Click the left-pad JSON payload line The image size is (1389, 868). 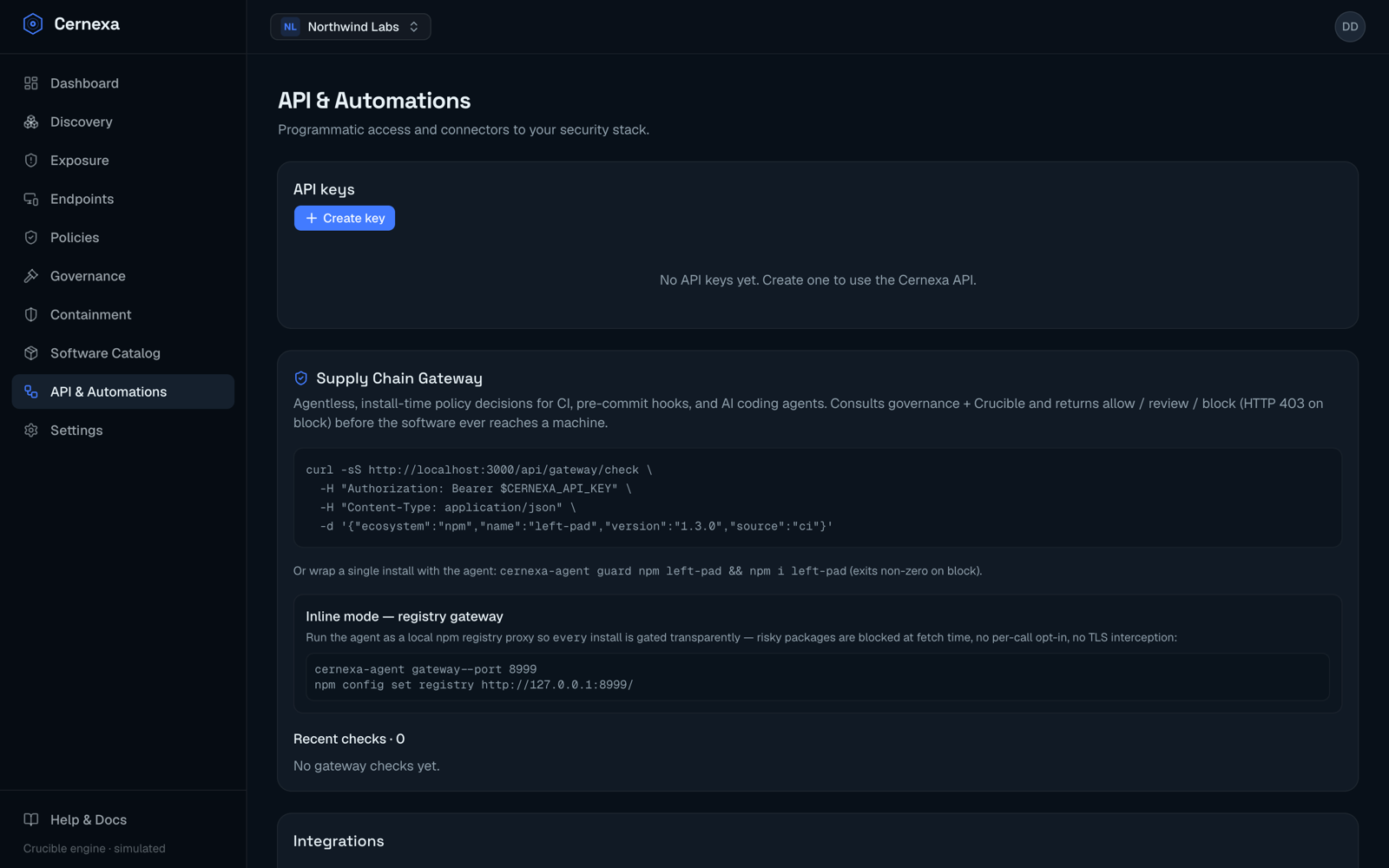click(576, 527)
